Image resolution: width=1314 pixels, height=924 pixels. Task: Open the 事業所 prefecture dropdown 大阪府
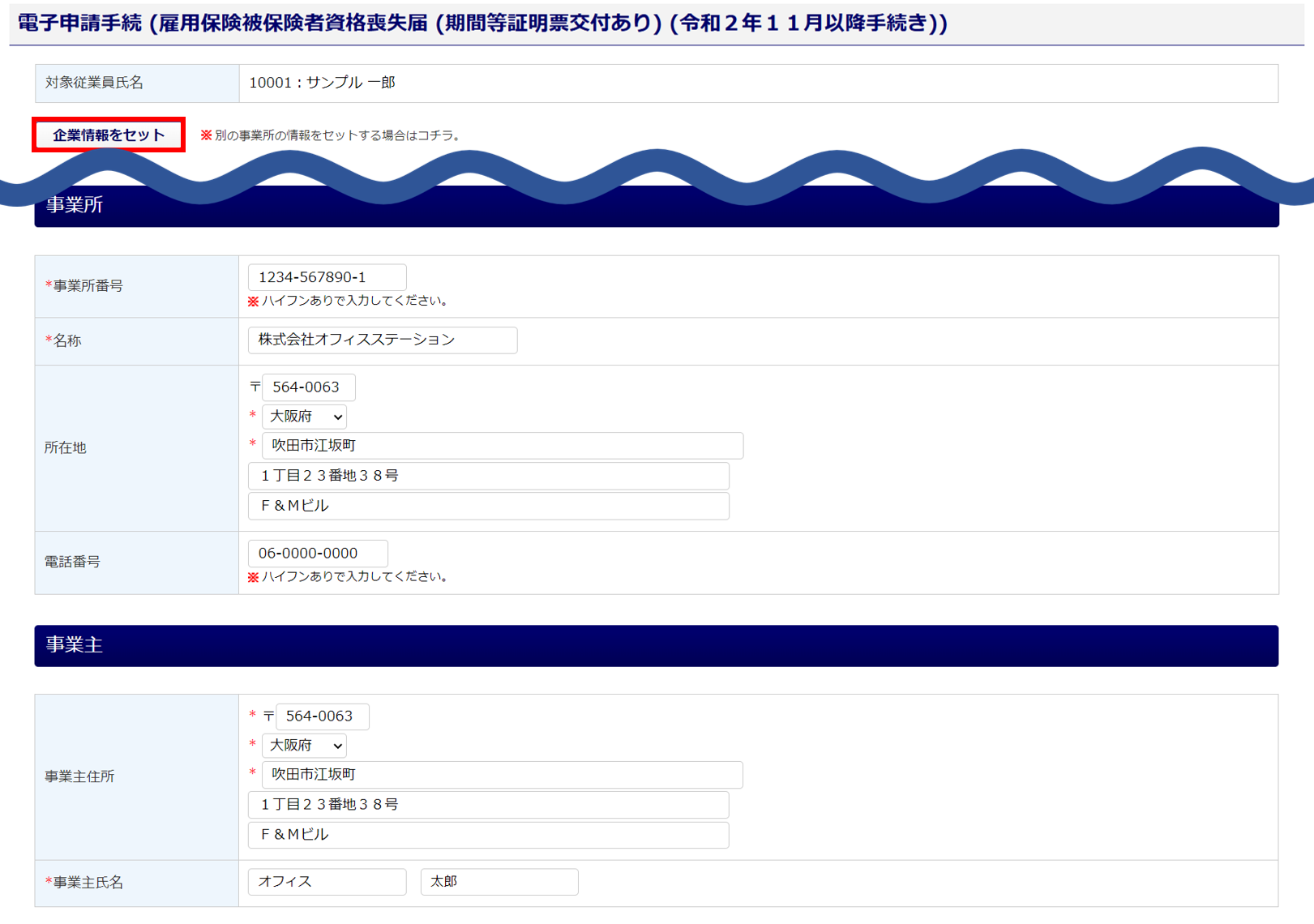coord(304,417)
